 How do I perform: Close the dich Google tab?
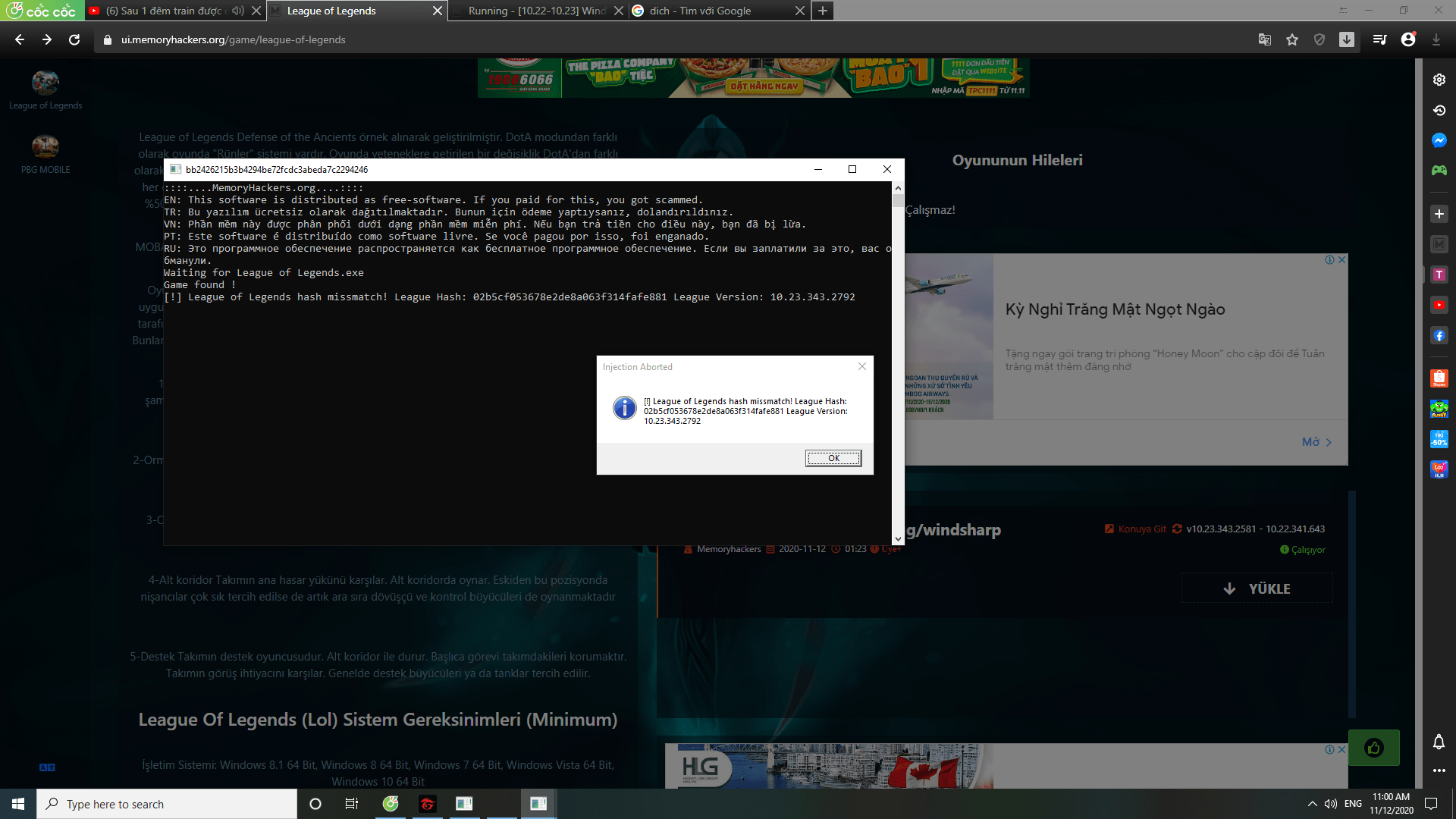[x=799, y=11]
